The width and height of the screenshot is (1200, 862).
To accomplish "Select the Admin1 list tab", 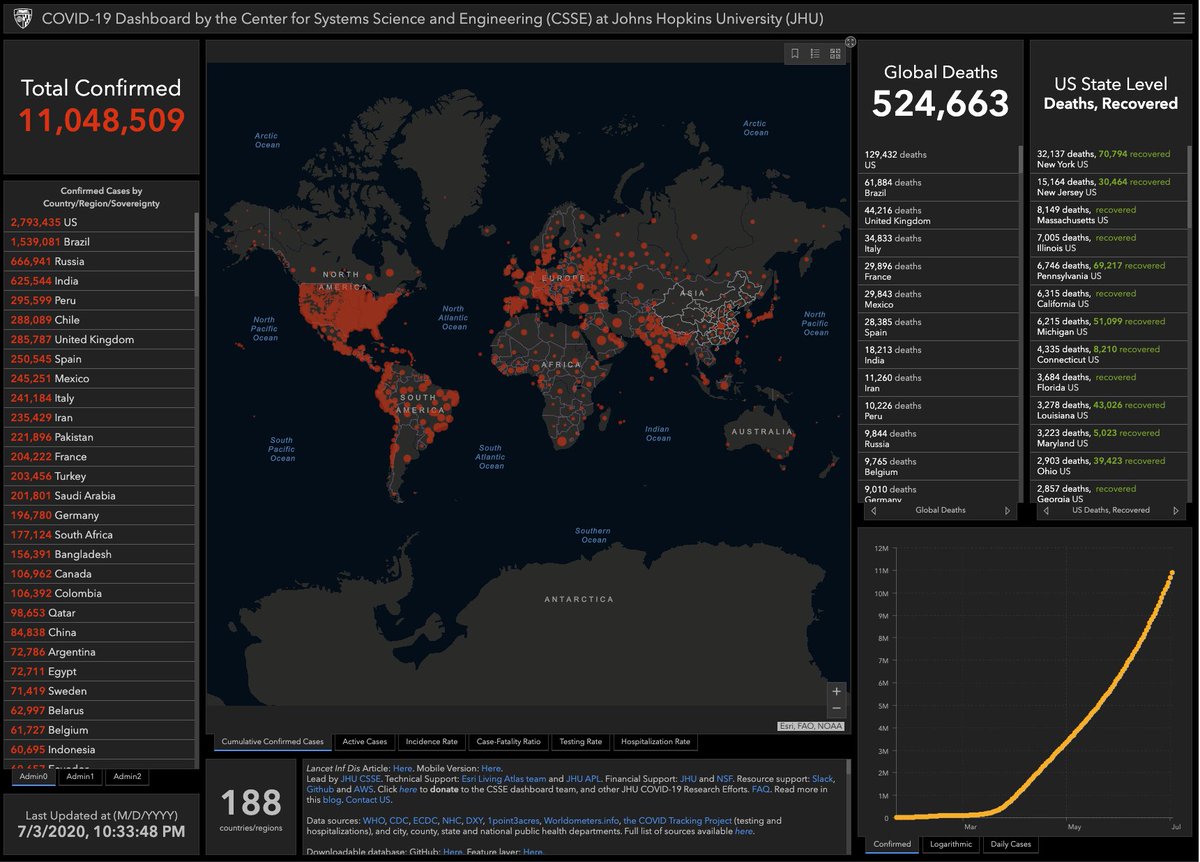I will pos(80,776).
